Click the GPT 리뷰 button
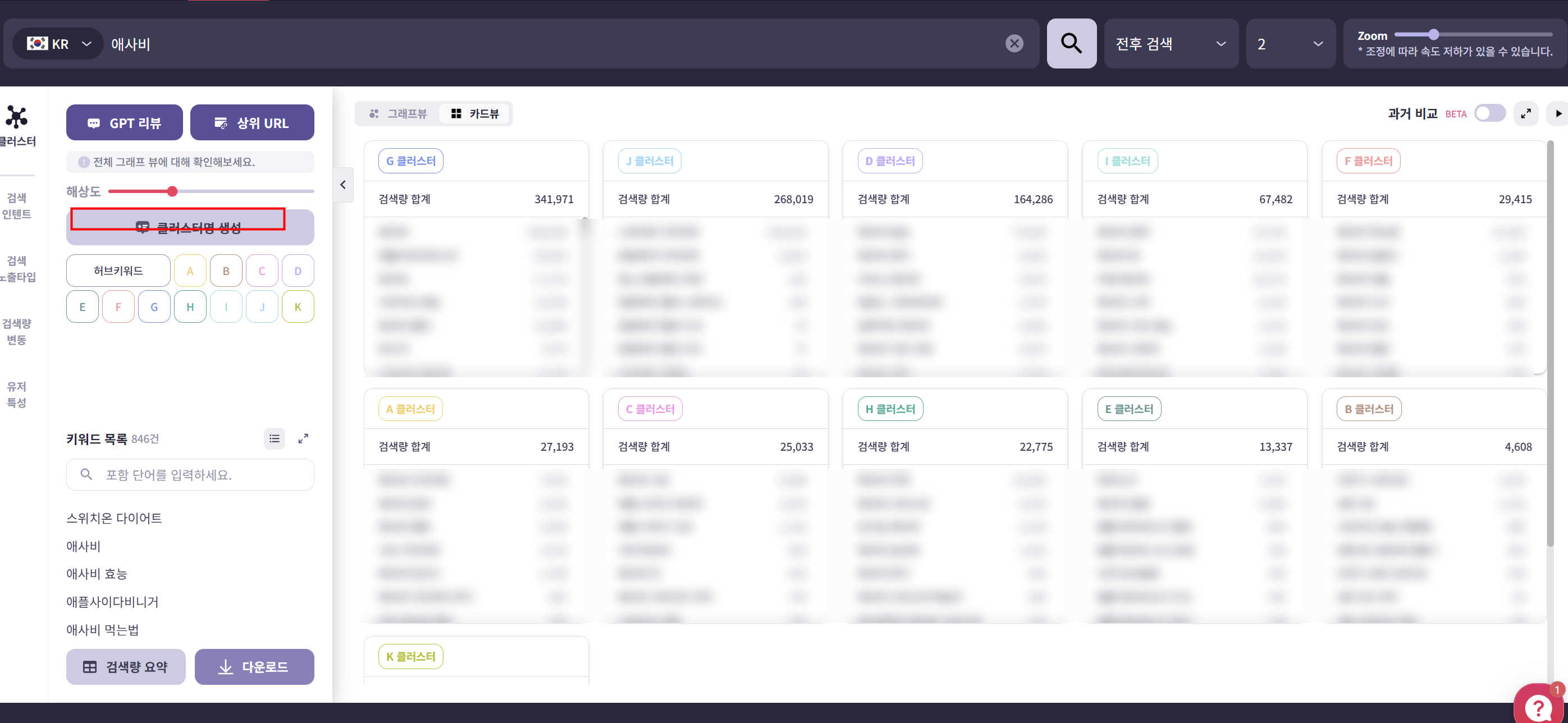Viewport: 1568px width, 723px height. click(x=124, y=123)
